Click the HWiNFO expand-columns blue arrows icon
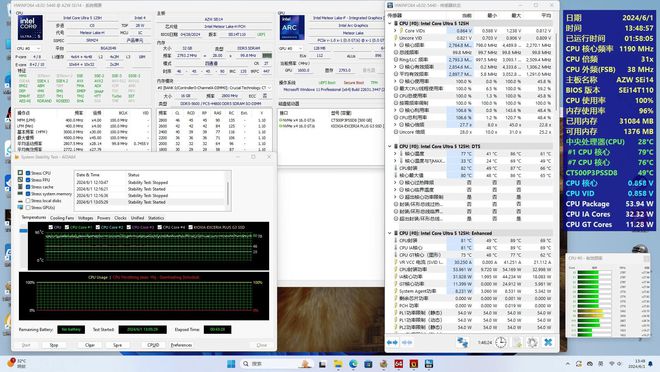The height and width of the screenshot is (372, 660). [392, 343]
